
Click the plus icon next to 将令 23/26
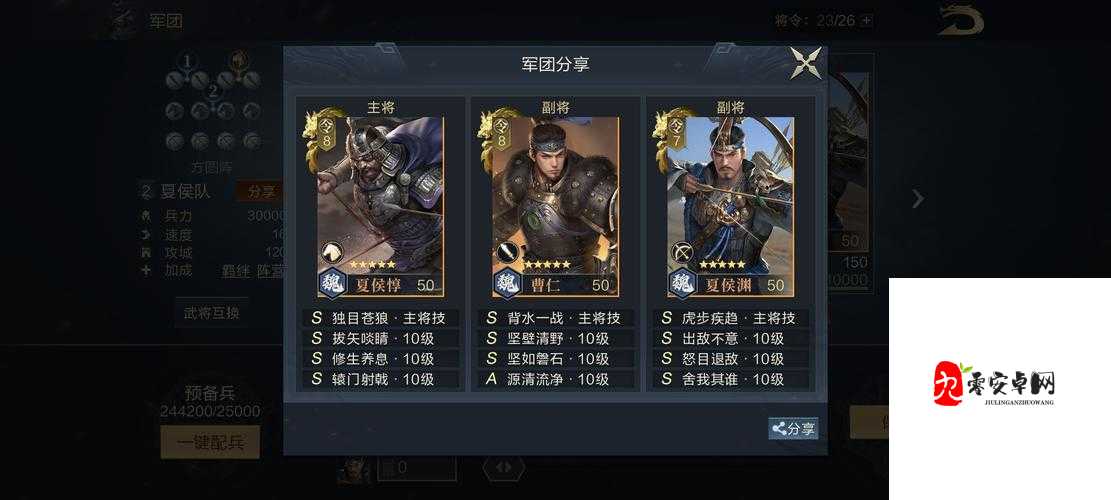(867, 21)
